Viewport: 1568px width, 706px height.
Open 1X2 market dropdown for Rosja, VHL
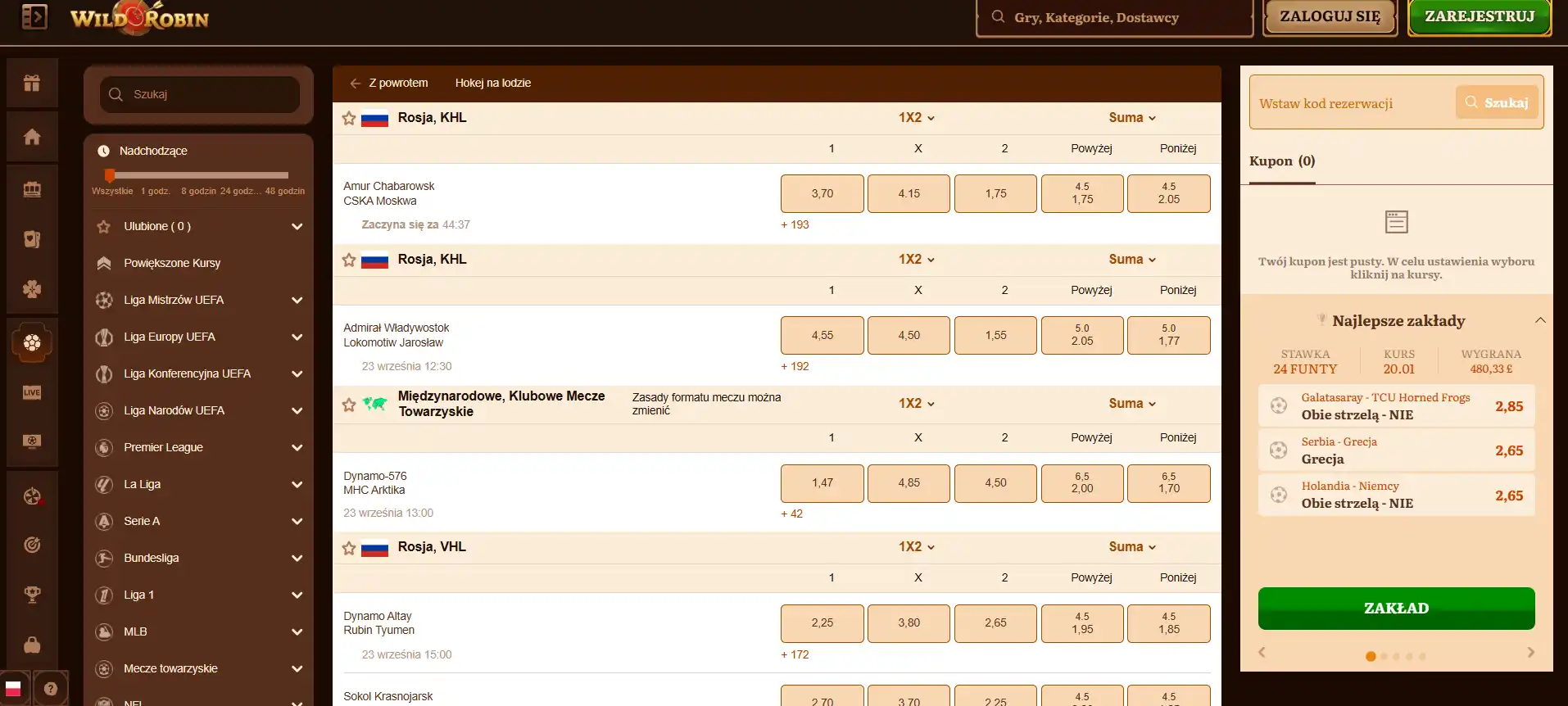[x=917, y=546]
